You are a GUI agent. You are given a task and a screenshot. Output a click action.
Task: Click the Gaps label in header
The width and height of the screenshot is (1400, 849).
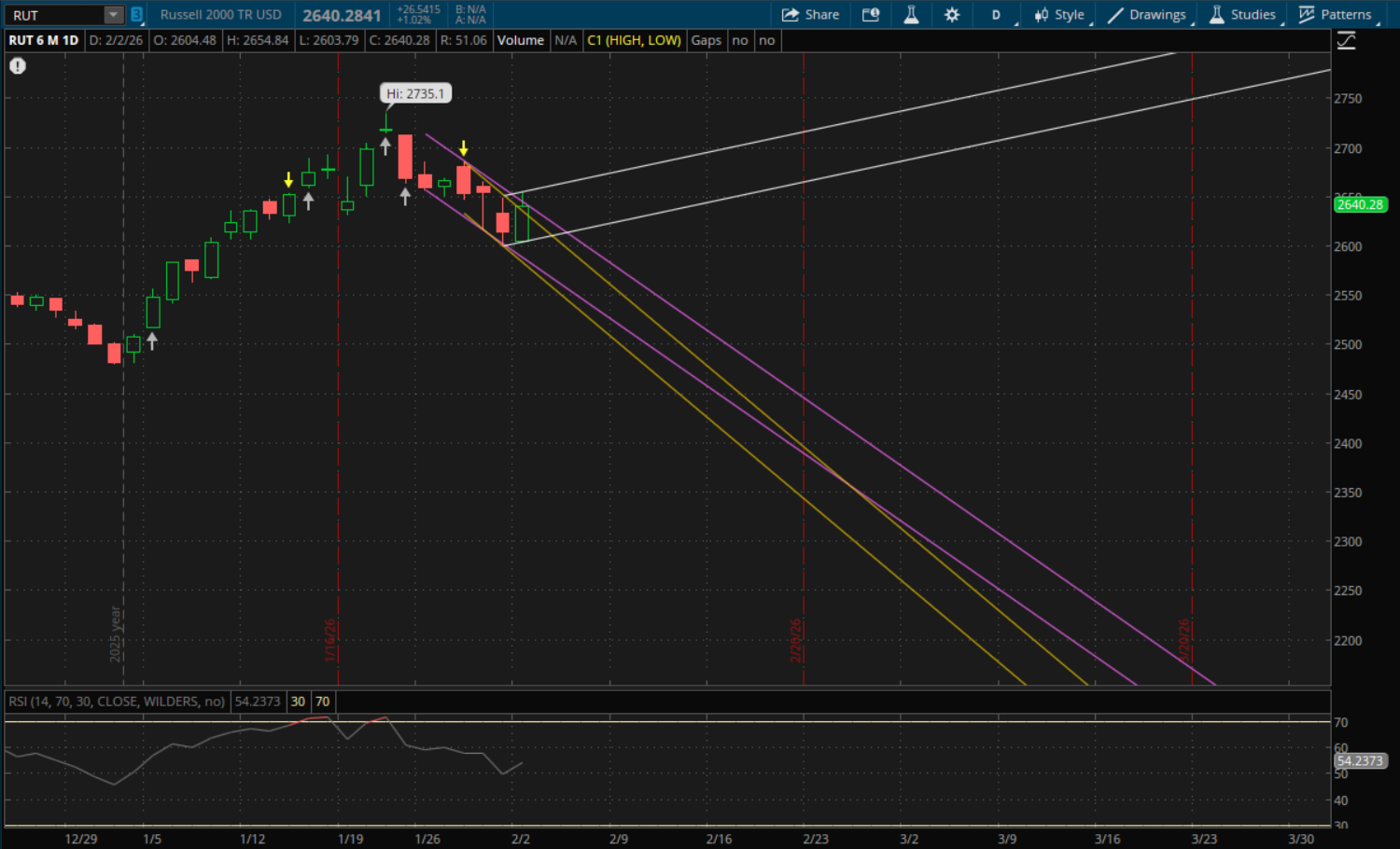(706, 40)
